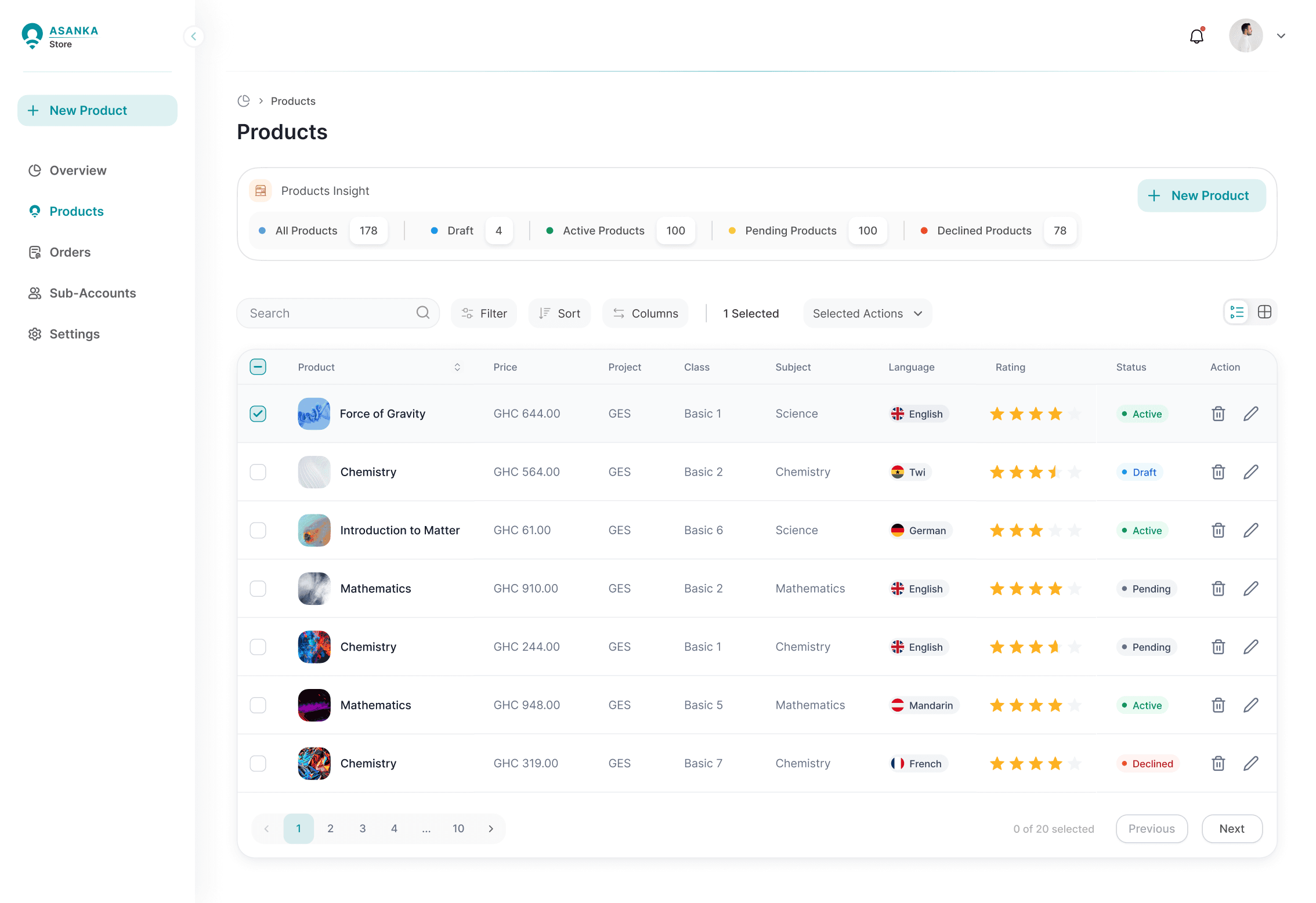Uncheck the Force of Gravity row
The image size is (1316, 903).
(258, 414)
